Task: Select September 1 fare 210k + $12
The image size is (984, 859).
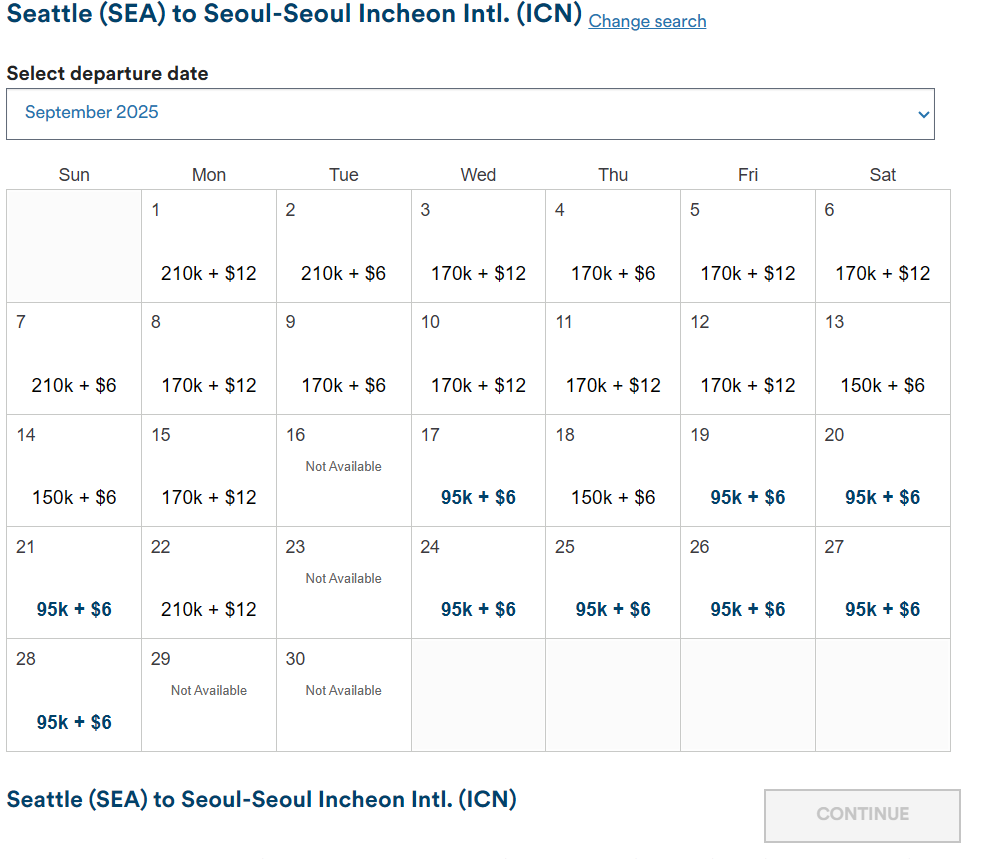Action: 208,273
